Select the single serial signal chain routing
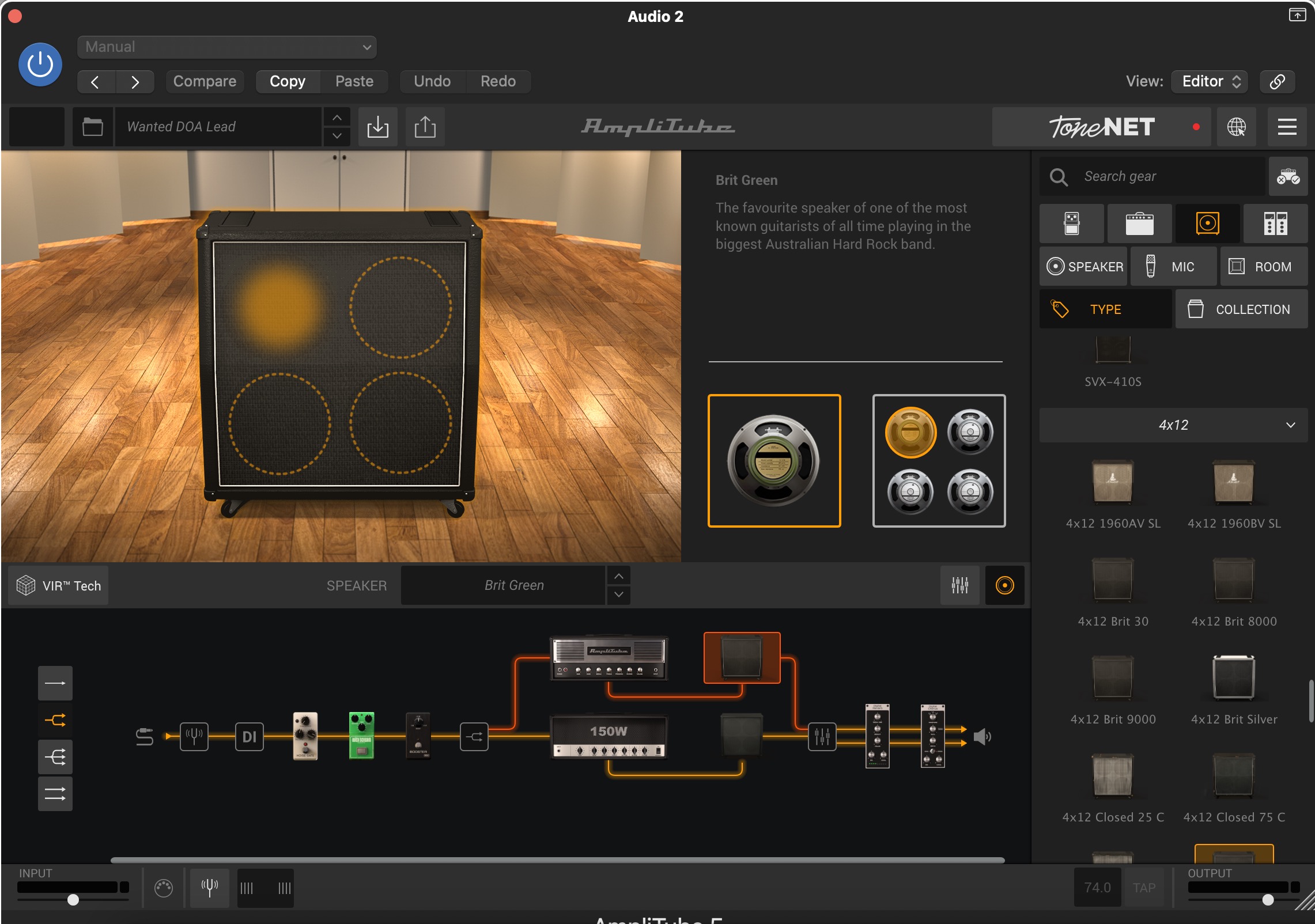1315x924 pixels. (x=55, y=683)
